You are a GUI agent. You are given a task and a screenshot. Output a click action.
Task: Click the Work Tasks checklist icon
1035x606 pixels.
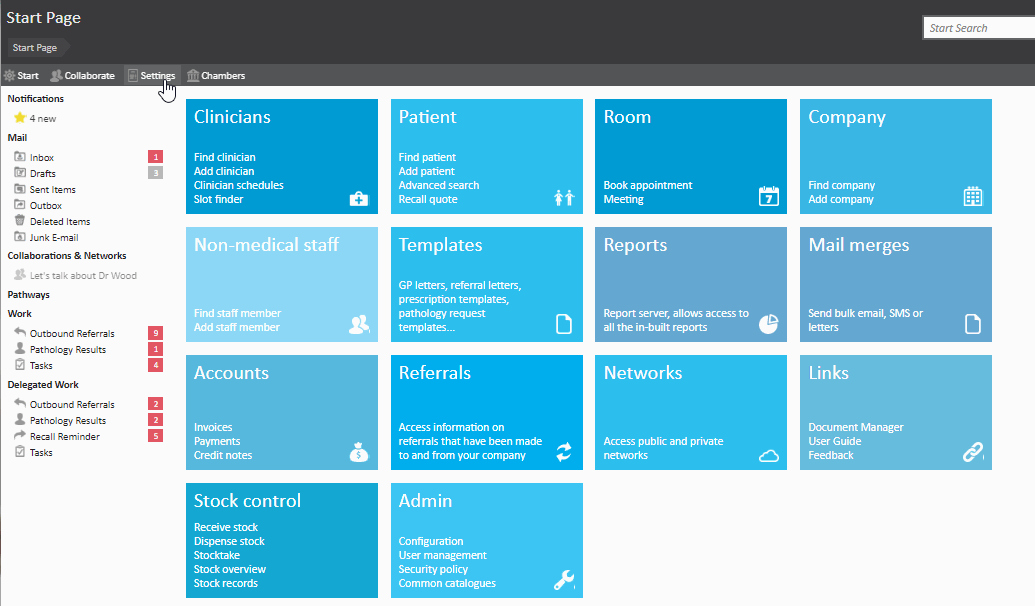20,364
